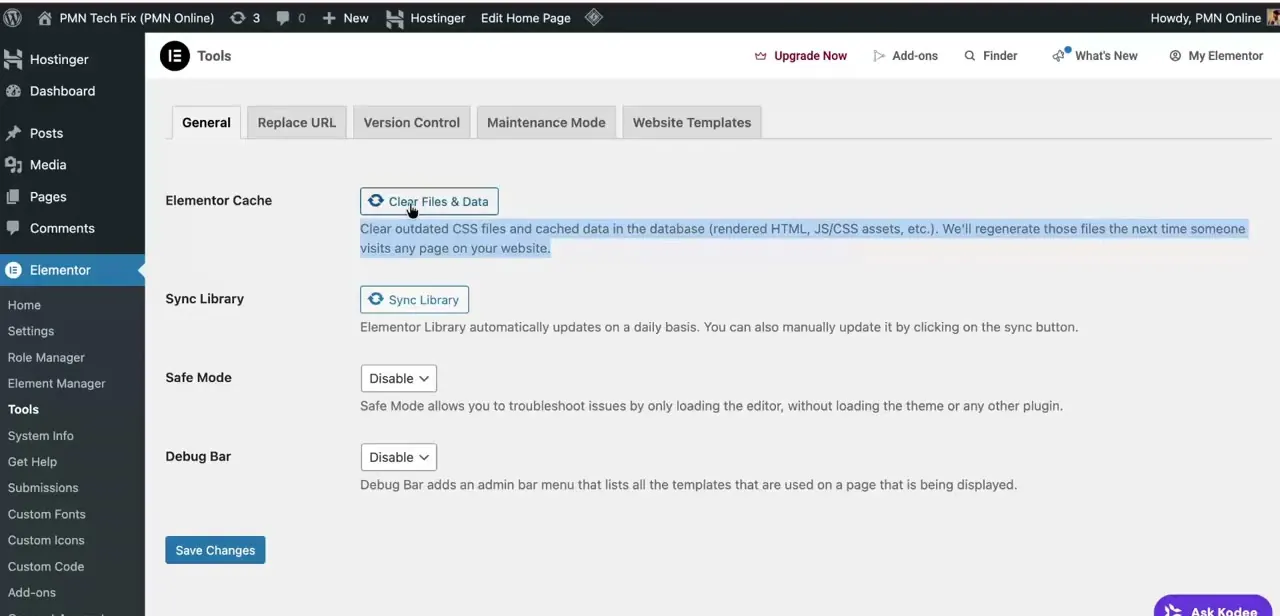The image size is (1280, 616).
Task: Click the crown icon beside Upgrade Now
Action: [761, 56]
